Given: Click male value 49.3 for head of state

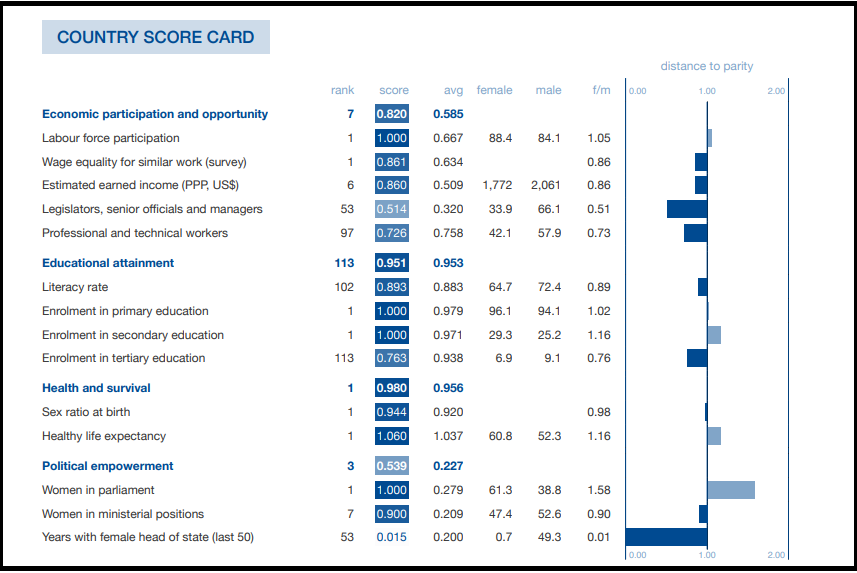Looking at the screenshot, I should pos(549,537).
